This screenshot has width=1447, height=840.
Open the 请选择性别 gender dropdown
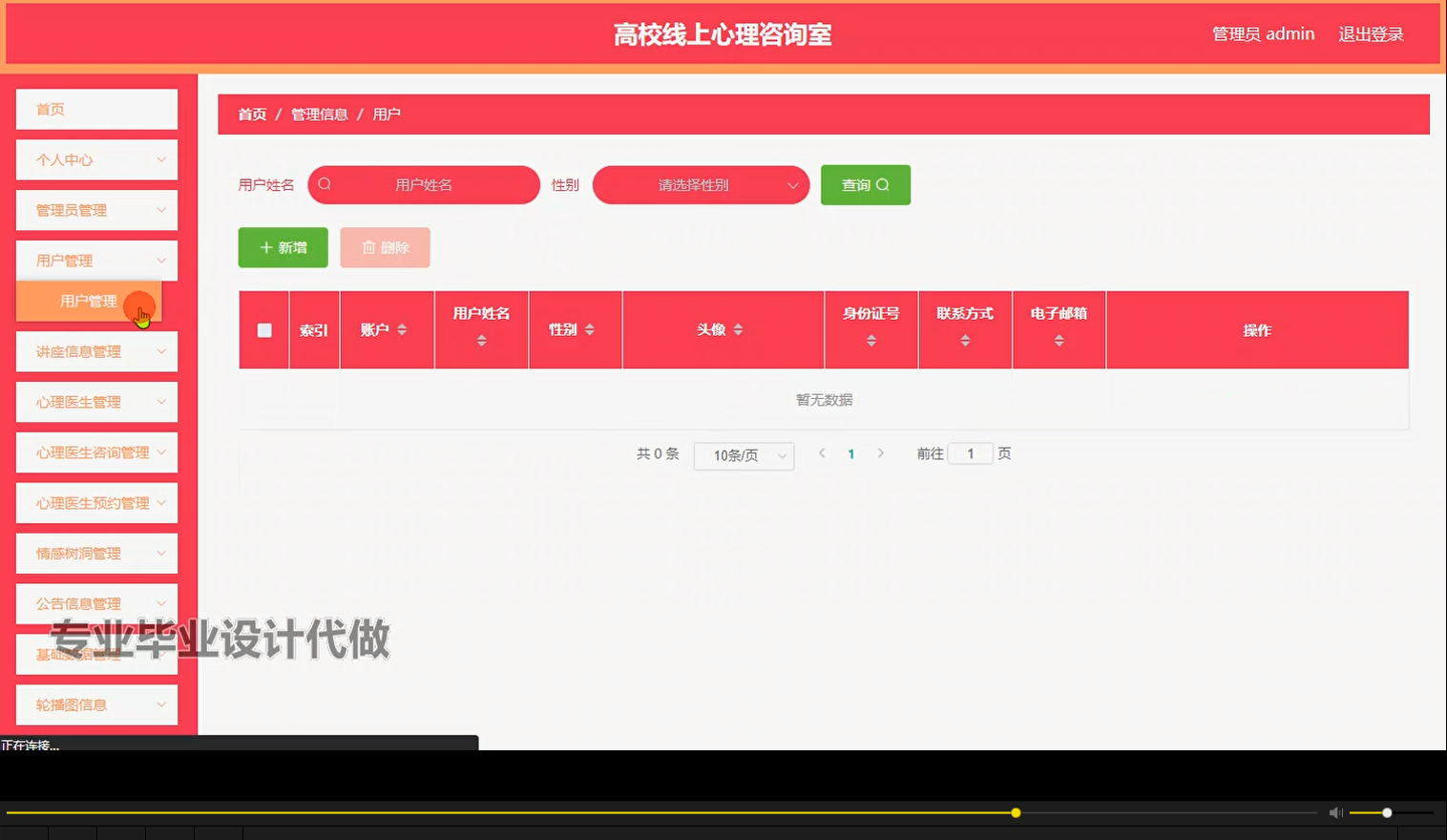(701, 184)
